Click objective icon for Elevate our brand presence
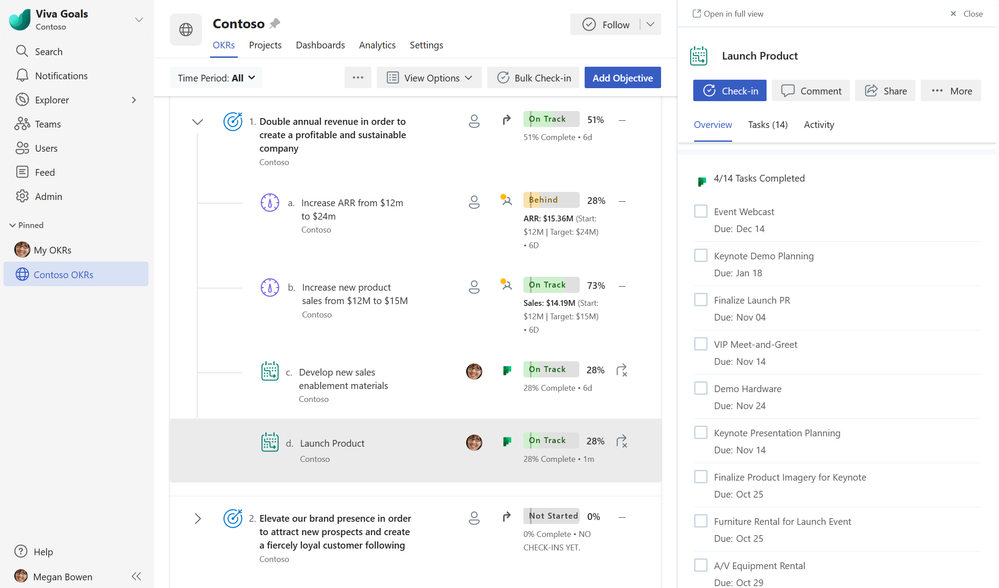This screenshot has height=588, width=999. (x=233, y=518)
